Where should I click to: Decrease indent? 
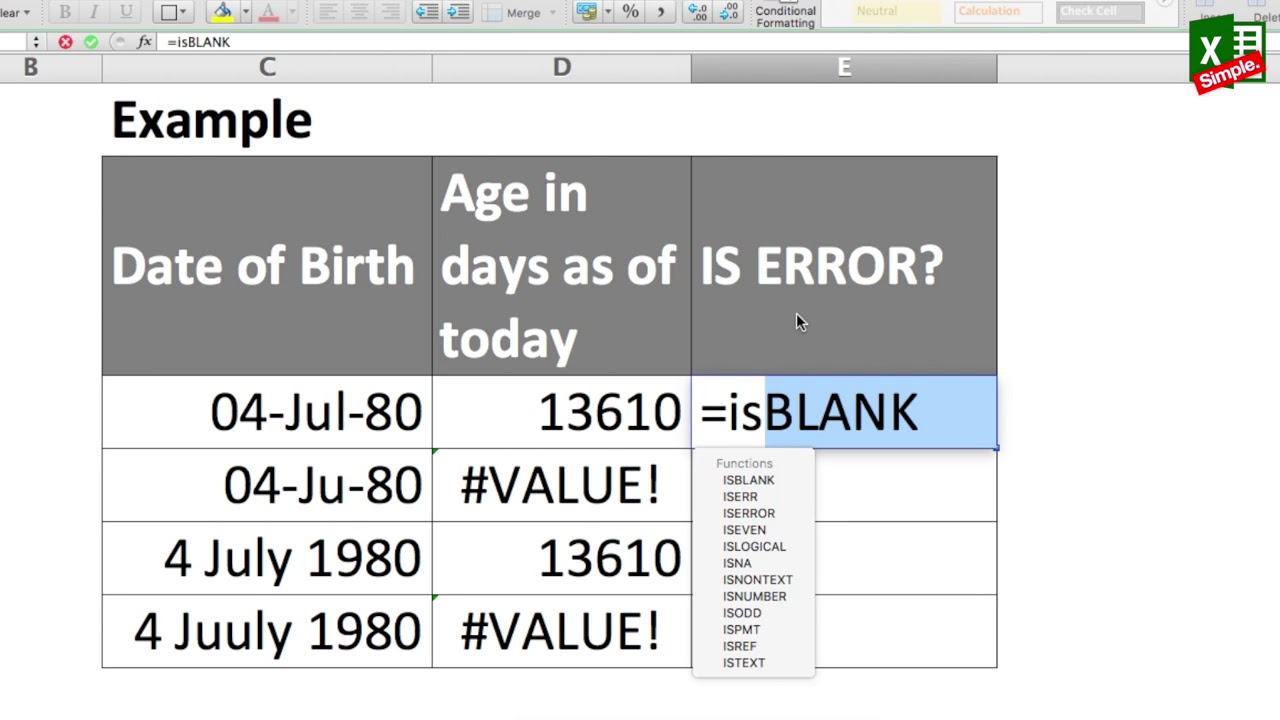click(x=427, y=12)
